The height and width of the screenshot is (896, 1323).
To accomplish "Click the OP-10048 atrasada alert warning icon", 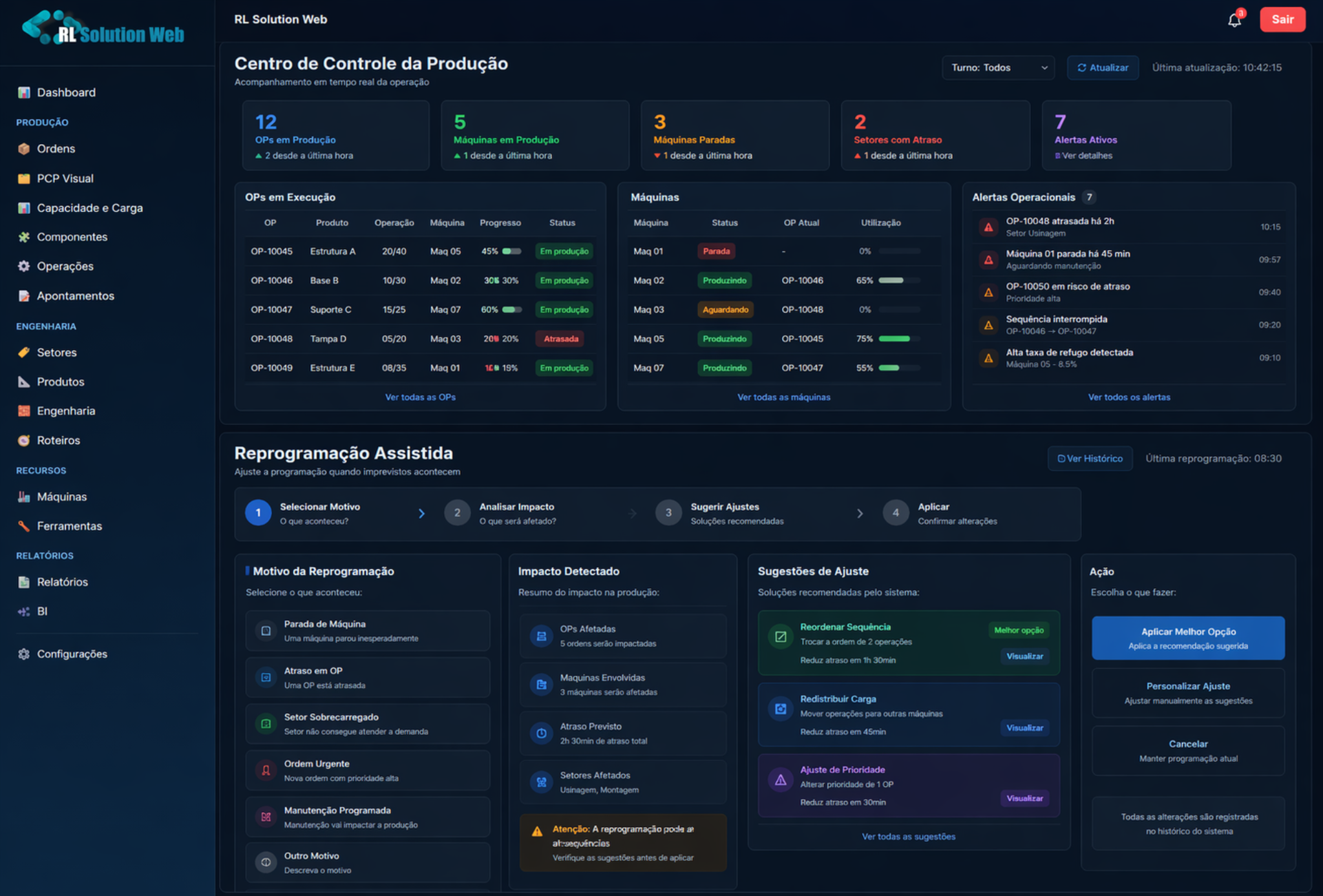I will pyautogui.click(x=988, y=227).
